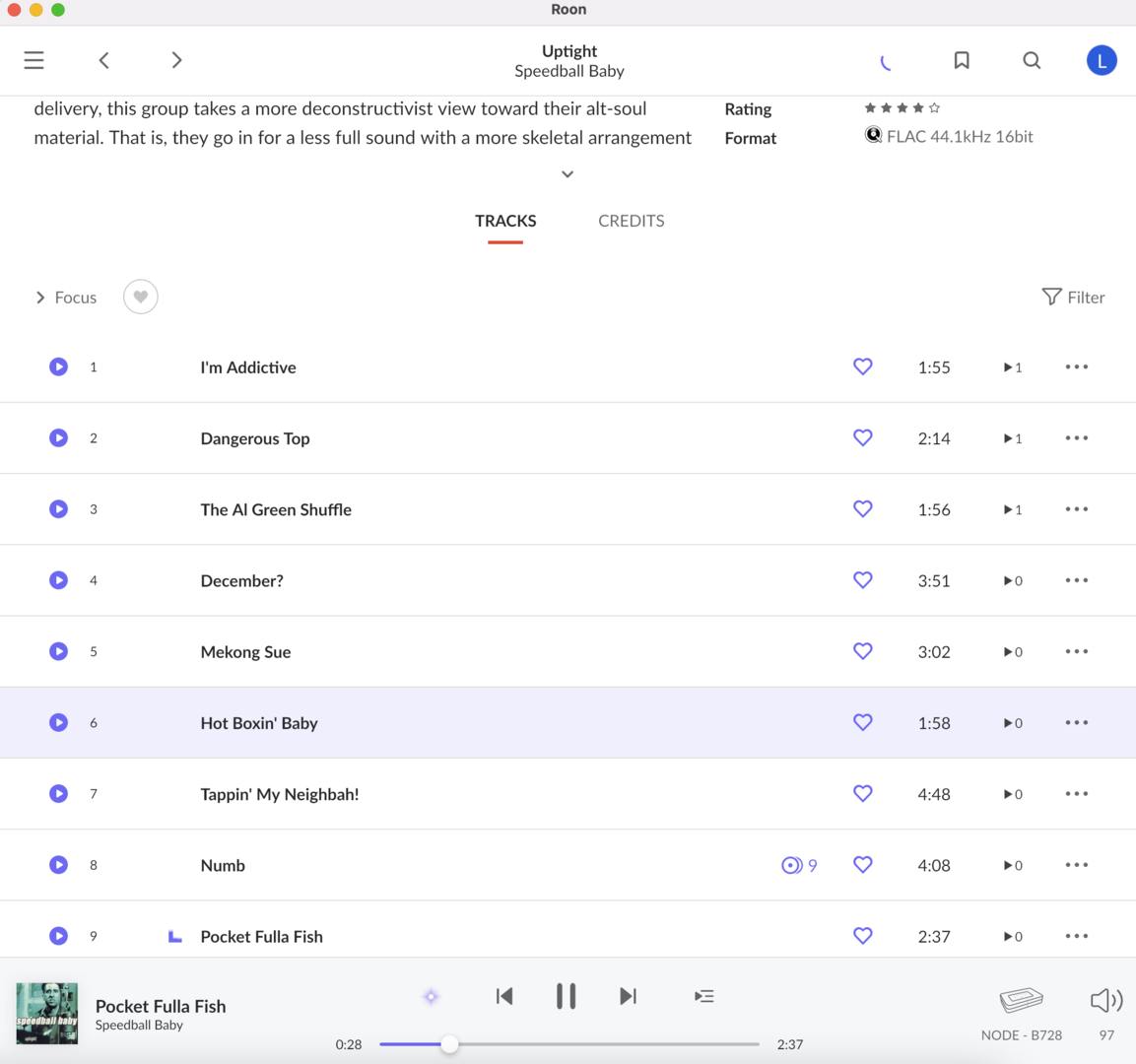Favorite Numb with its heart
Image resolution: width=1136 pixels, height=1064 pixels.
pyautogui.click(x=862, y=864)
